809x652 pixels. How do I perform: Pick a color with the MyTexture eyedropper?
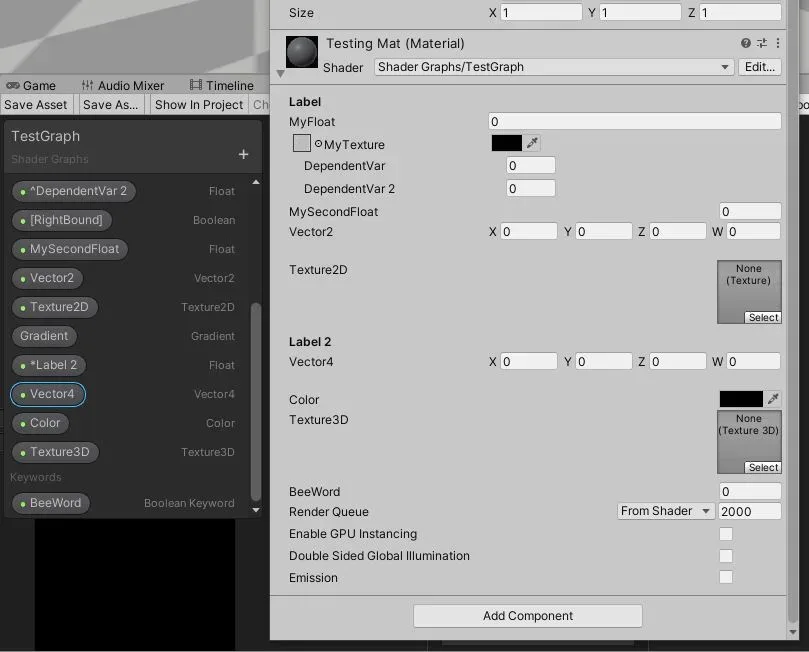[532, 143]
